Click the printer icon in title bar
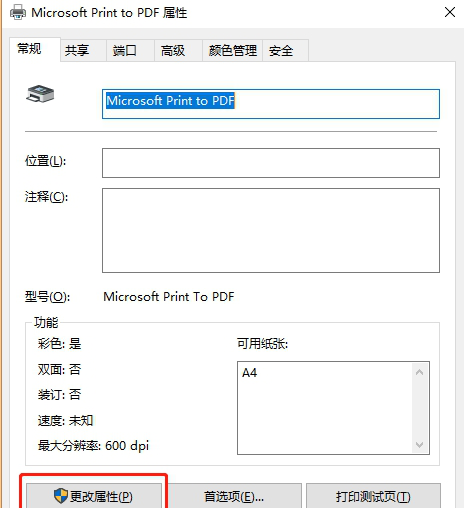 18,12
